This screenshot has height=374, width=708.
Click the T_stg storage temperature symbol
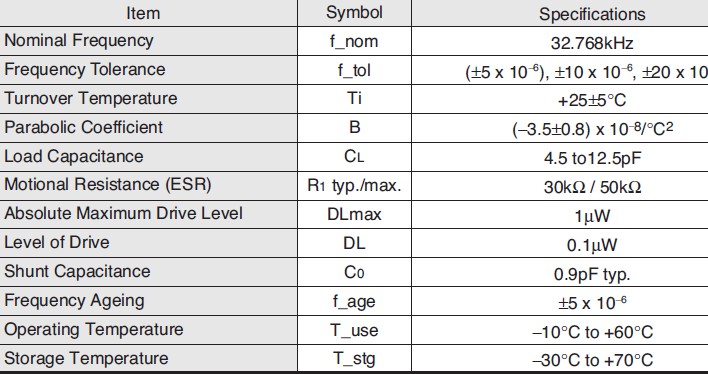coord(354,359)
